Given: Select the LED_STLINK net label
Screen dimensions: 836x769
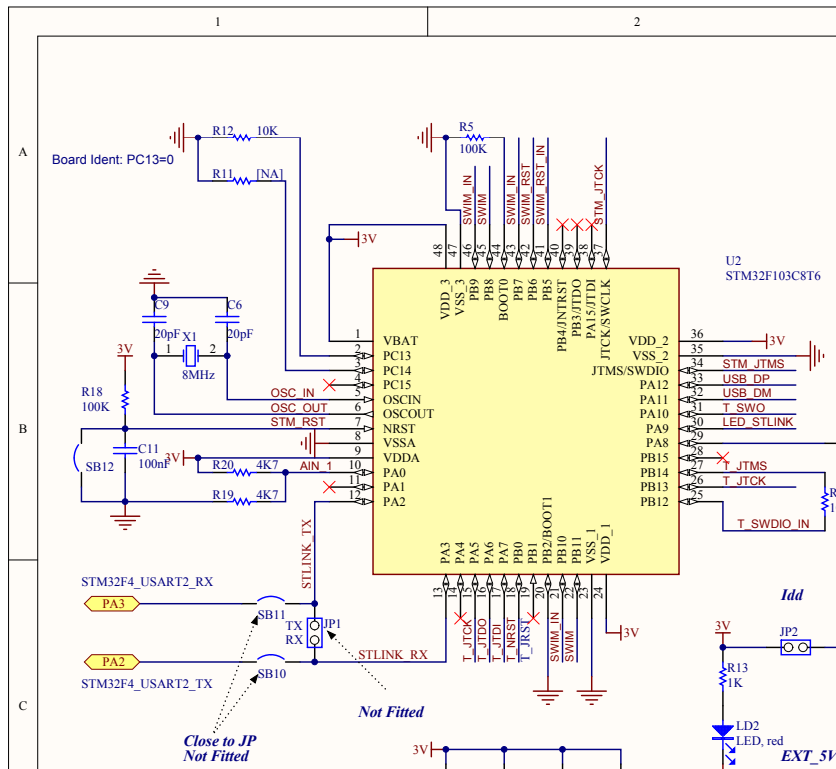Looking at the screenshot, I should (758, 422).
